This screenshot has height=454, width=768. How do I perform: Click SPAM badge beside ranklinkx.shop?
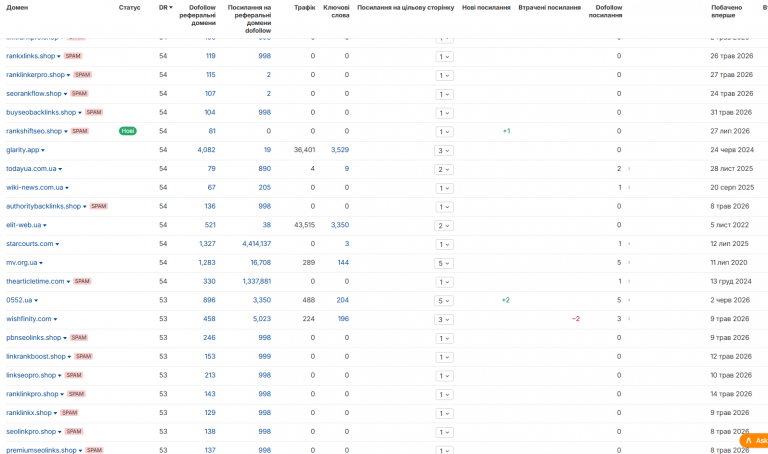pos(69,412)
